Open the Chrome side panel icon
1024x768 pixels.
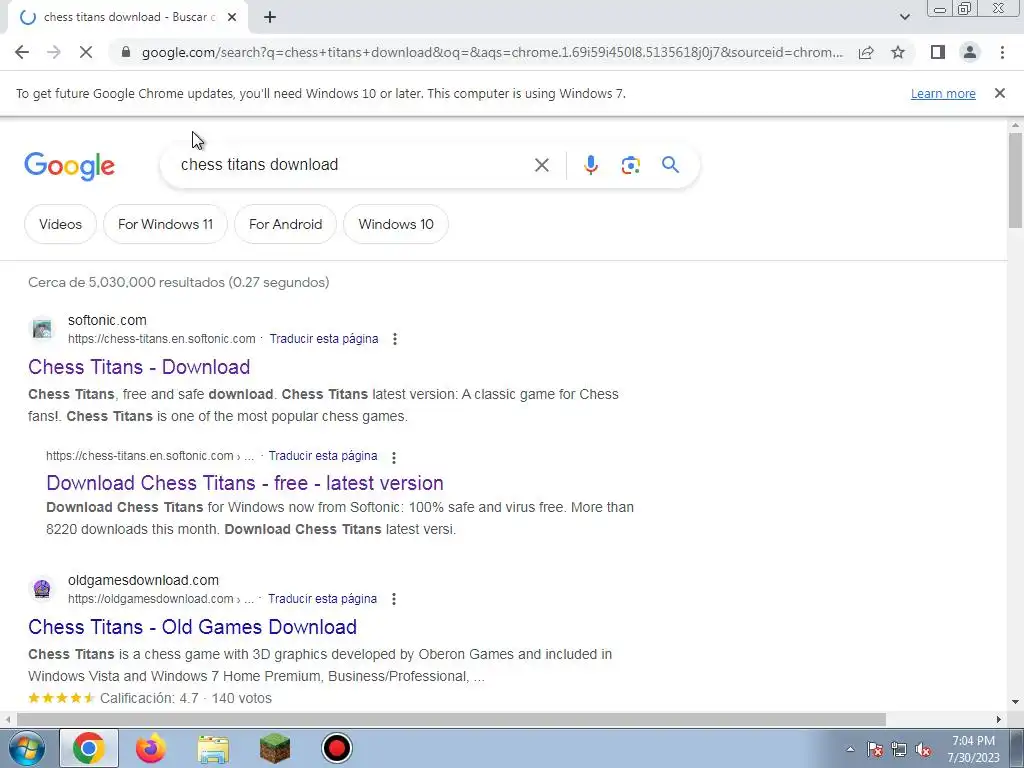pos(938,52)
